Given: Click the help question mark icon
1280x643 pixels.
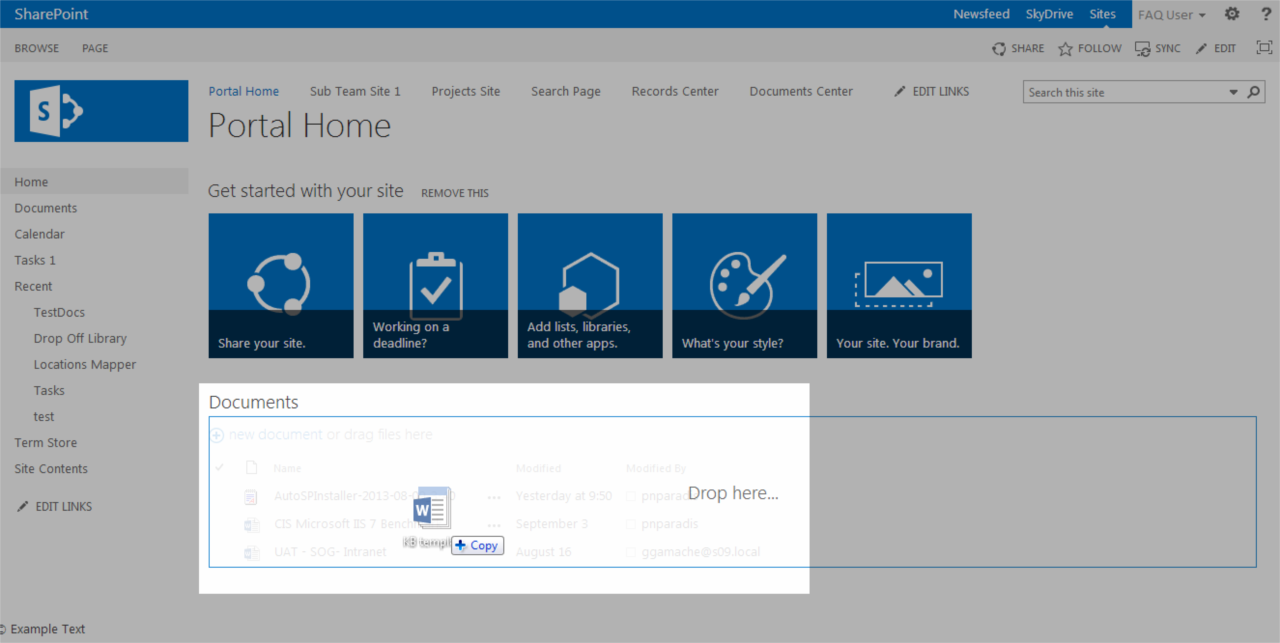Looking at the screenshot, I should (x=1266, y=14).
